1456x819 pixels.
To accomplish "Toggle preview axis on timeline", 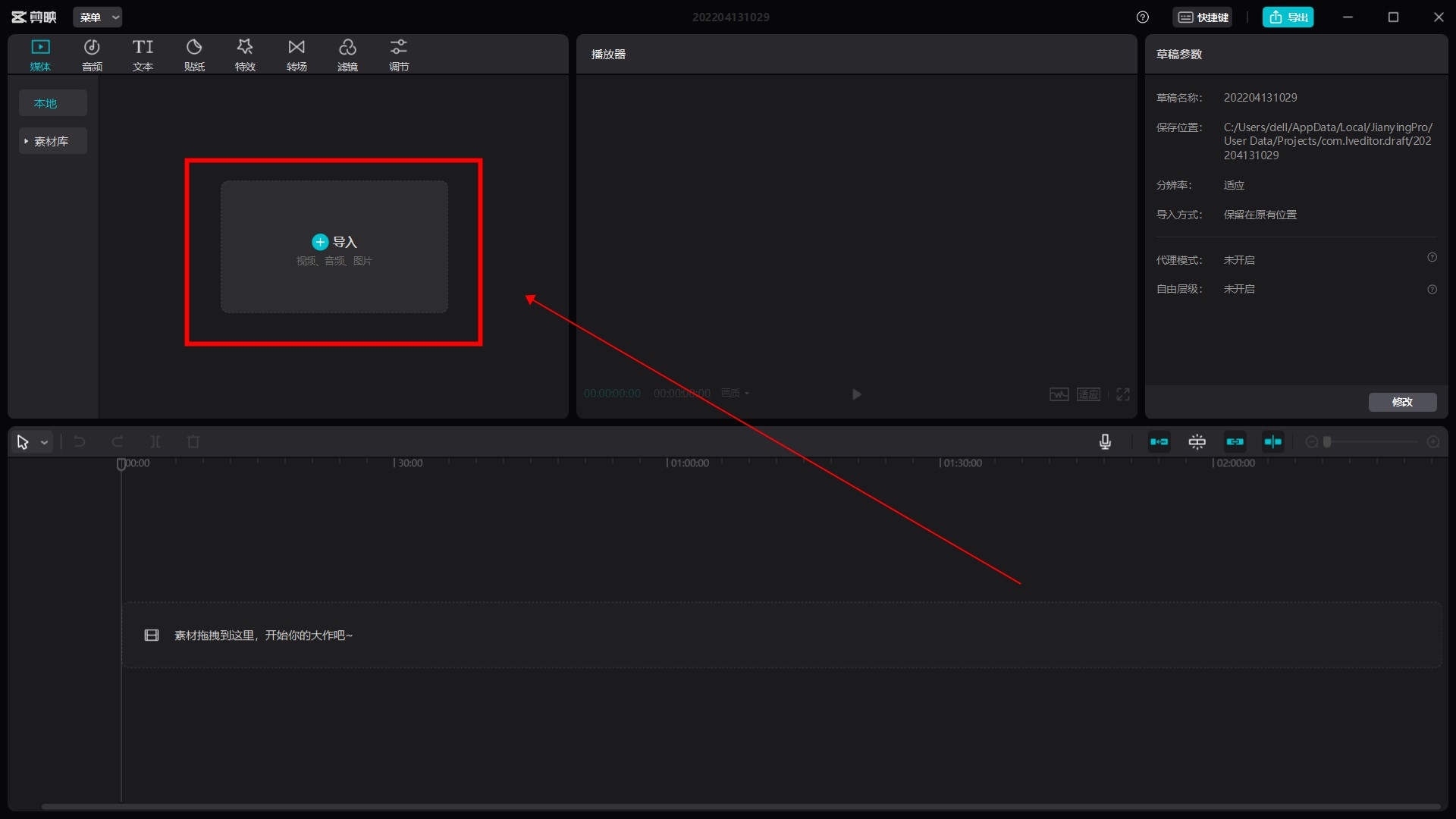I will tap(1272, 442).
